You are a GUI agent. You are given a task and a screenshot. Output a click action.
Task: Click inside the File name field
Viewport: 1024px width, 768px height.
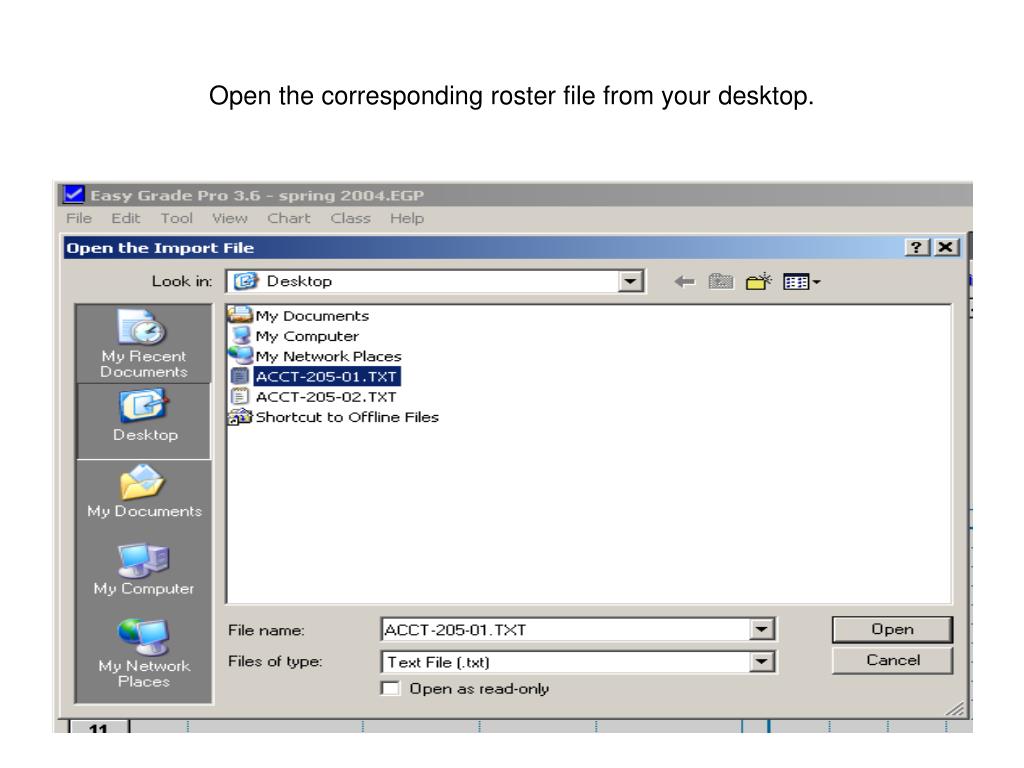[x=565, y=630]
